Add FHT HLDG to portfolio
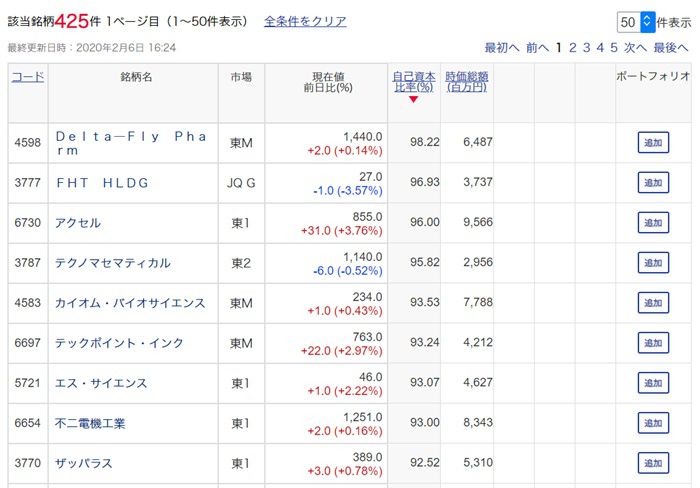Screen dimensions: 700x488 click(x=653, y=183)
